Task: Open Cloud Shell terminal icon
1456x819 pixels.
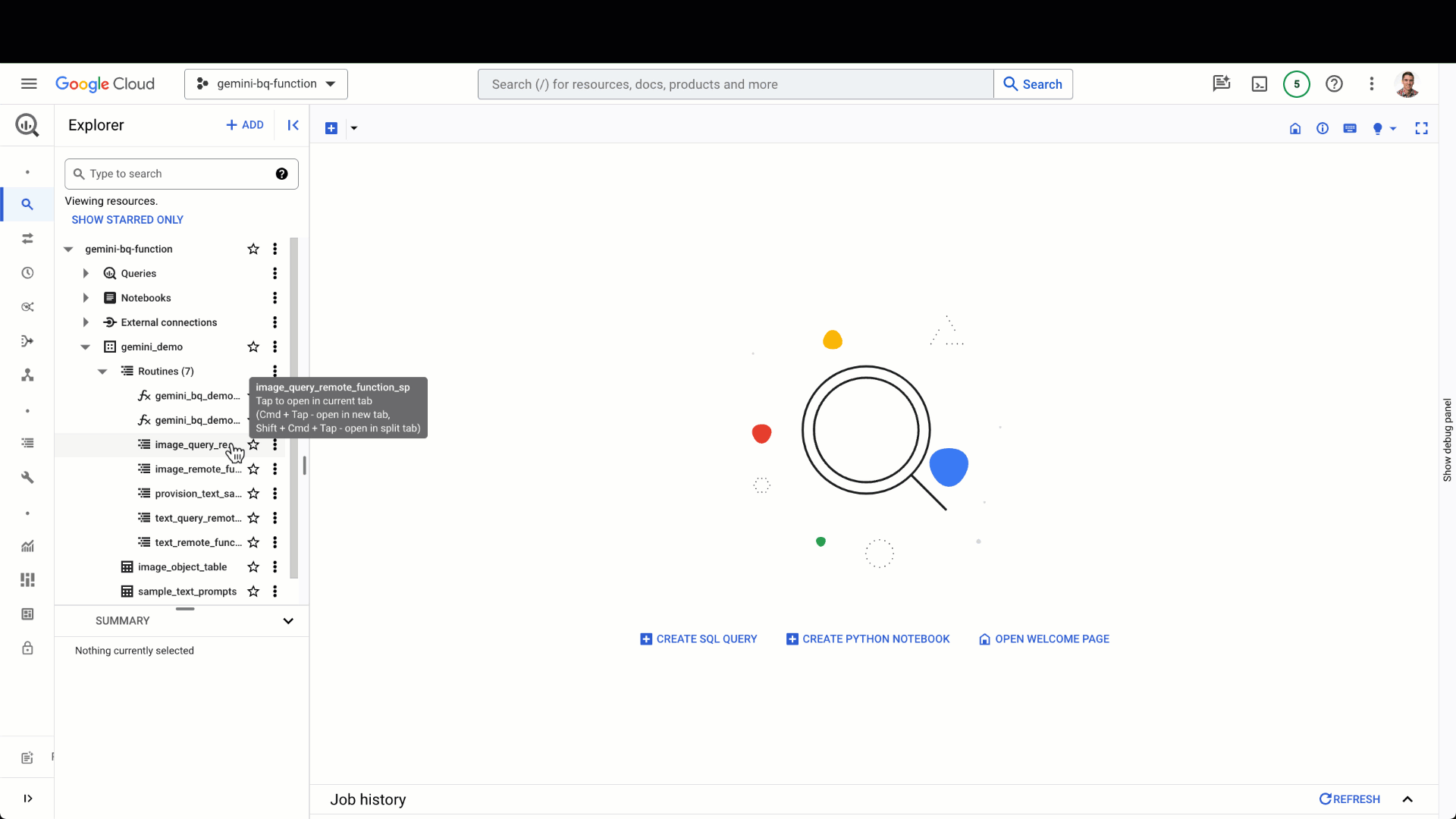Action: pyautogui.click(x=1259, y=84)
